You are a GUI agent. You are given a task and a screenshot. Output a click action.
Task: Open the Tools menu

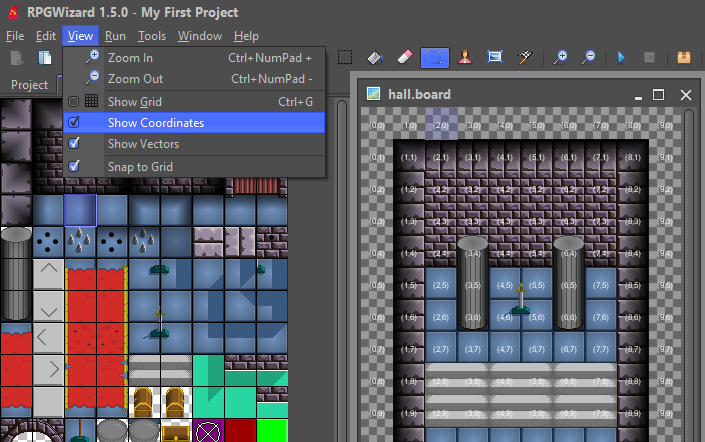point(152,36)
